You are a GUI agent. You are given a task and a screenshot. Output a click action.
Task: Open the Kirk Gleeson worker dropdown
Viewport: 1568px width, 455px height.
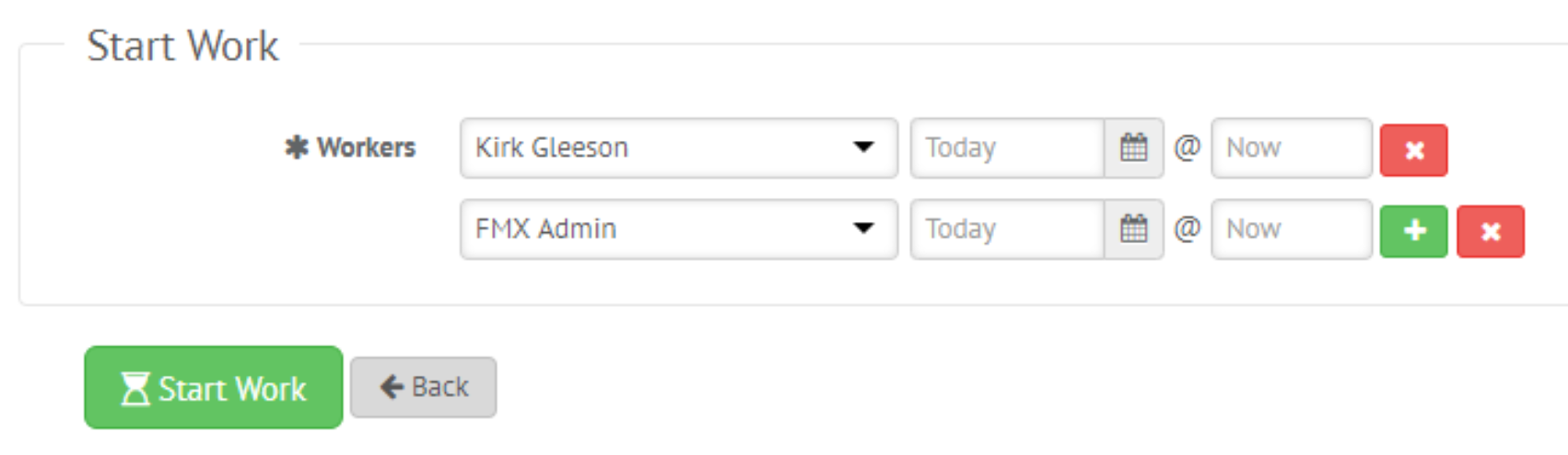[679, 147]
